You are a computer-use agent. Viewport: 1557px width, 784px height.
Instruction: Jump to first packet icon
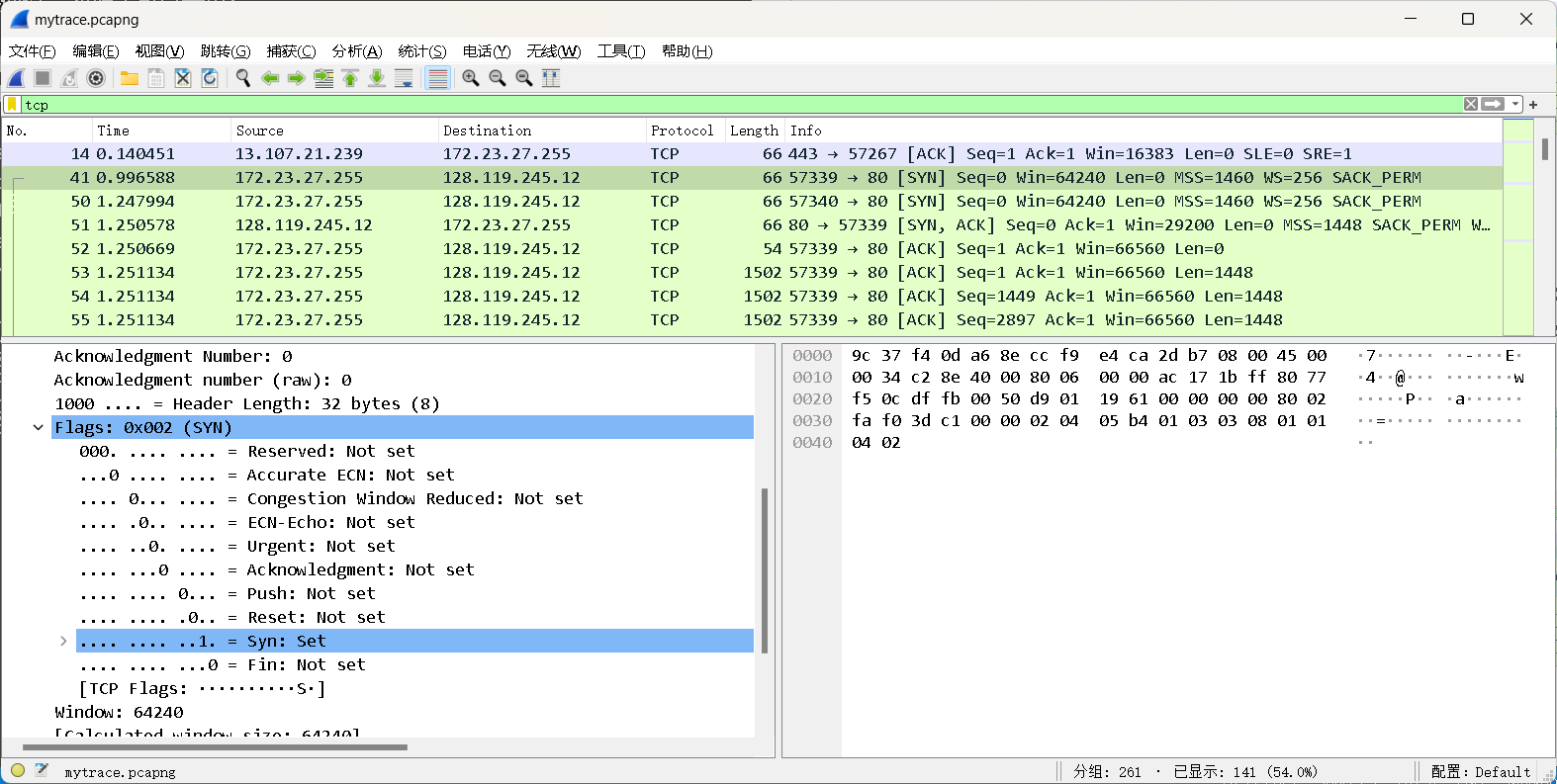350,78
